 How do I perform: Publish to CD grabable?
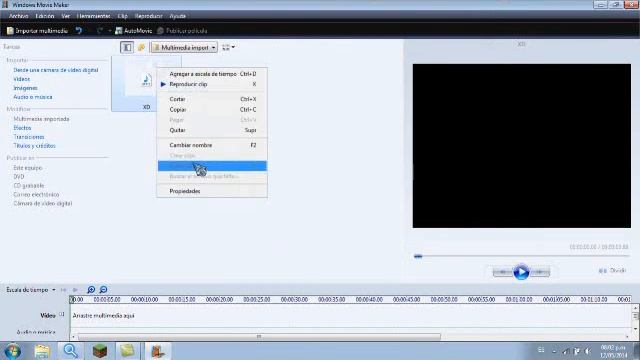[29, 186]
